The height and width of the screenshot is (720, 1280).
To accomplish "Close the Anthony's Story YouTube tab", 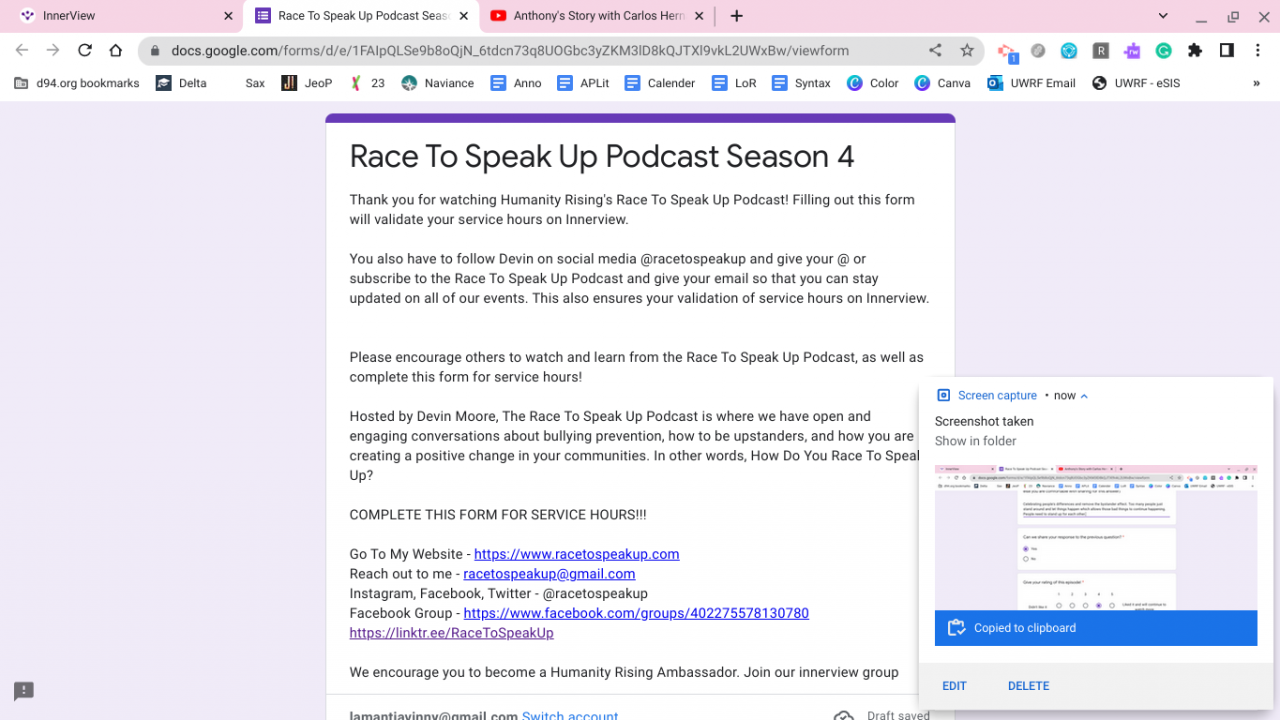I will [x=699, y=16].
